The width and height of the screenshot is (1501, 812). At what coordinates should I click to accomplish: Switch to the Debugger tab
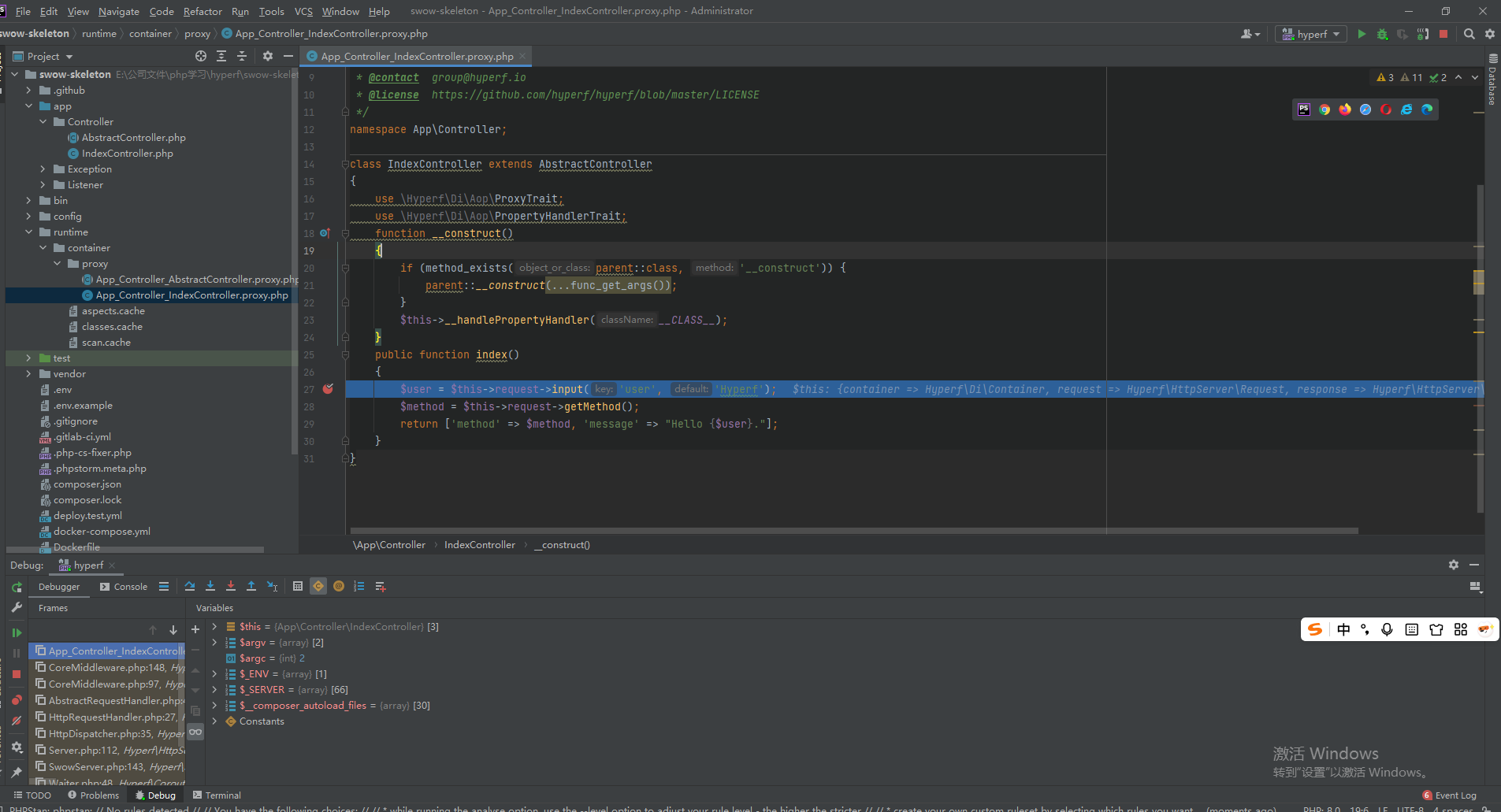click(59, 587)
